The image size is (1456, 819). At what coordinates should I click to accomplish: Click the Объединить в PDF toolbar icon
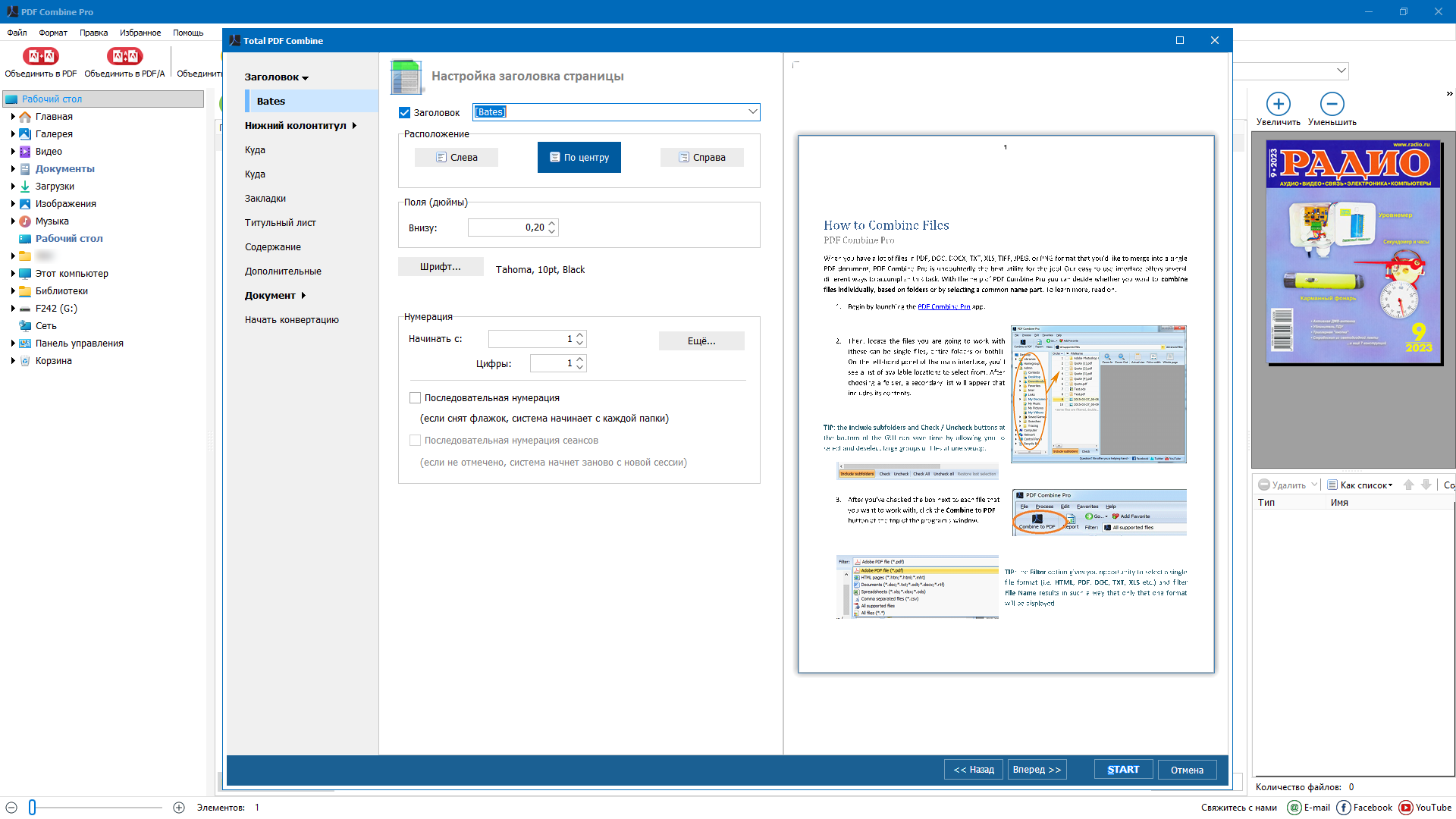click(x=40, y=57)
